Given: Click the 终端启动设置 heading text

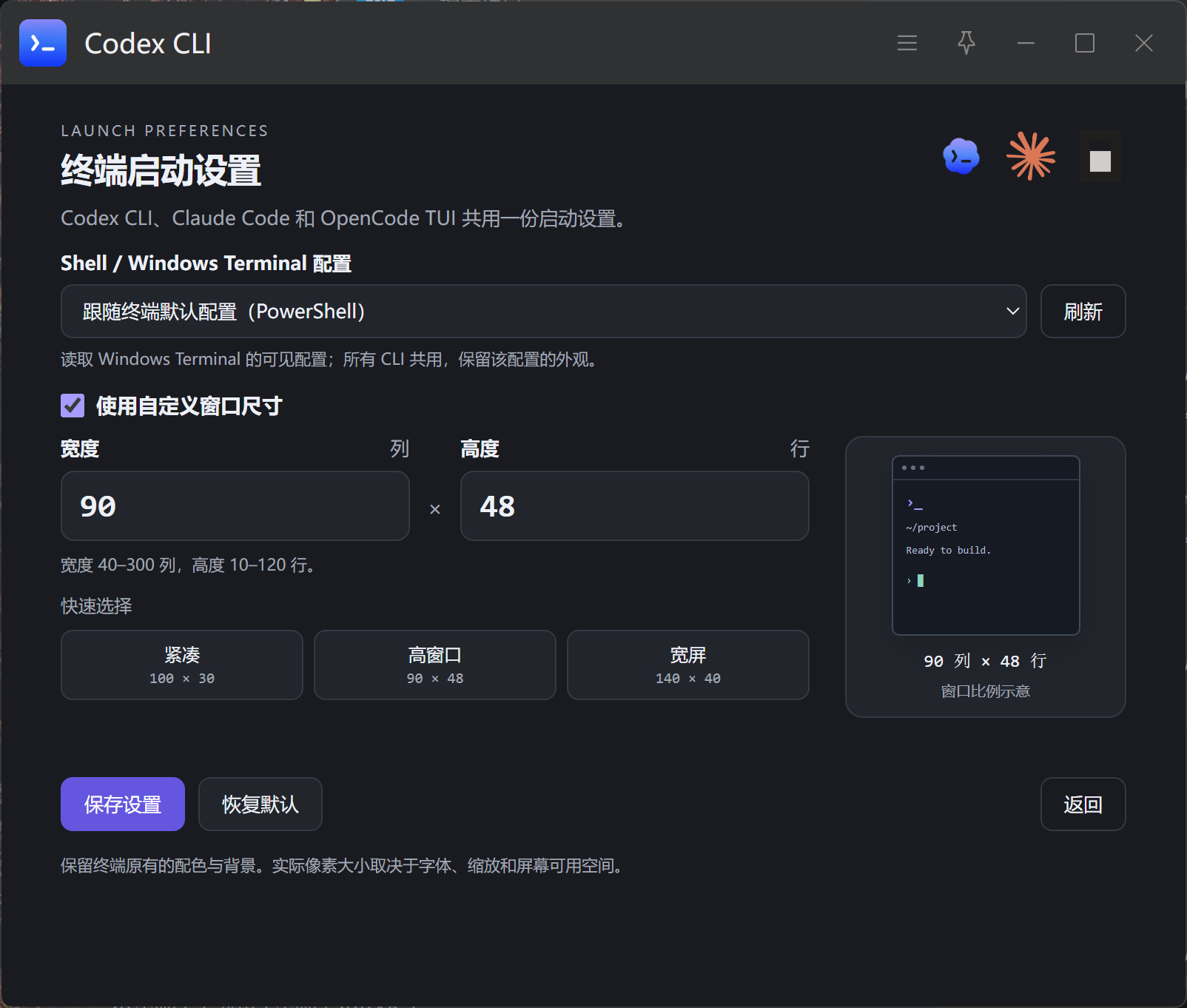Looking at the screenshot, I should pyautogui.click(x=161, y=170).
